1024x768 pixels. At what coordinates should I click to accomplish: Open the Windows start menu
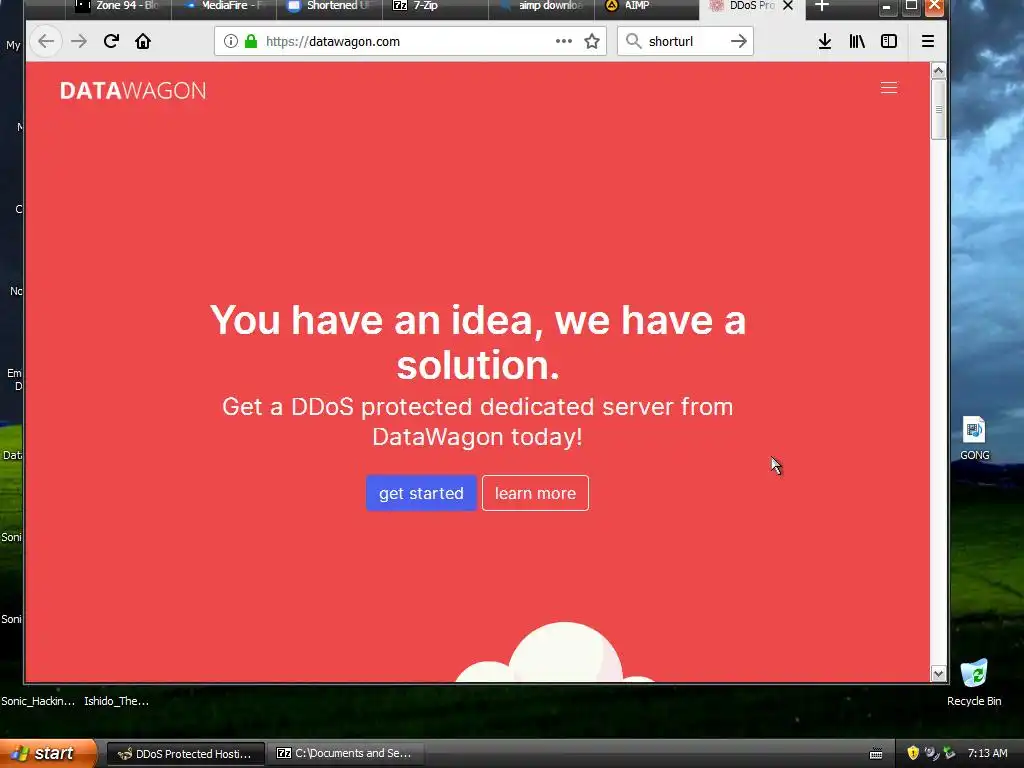coord(48,753)
